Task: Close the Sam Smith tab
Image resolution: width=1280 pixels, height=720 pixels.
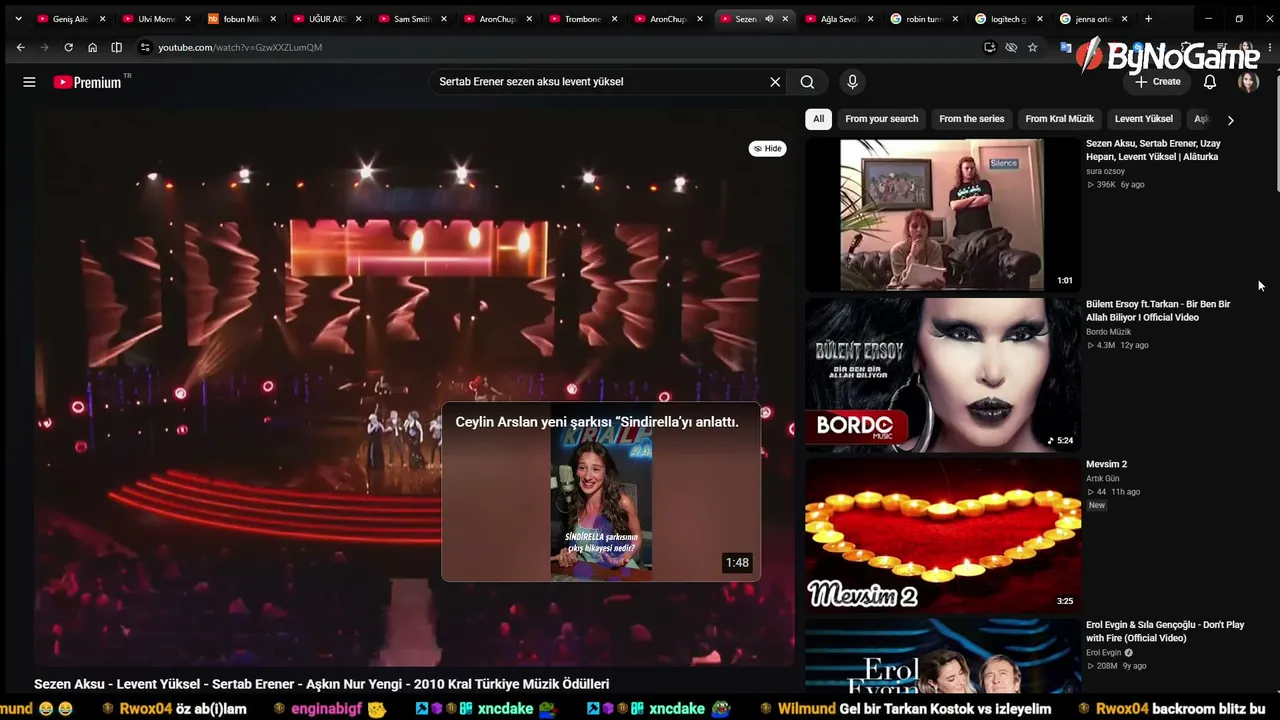Action: (x=443, y=19)
